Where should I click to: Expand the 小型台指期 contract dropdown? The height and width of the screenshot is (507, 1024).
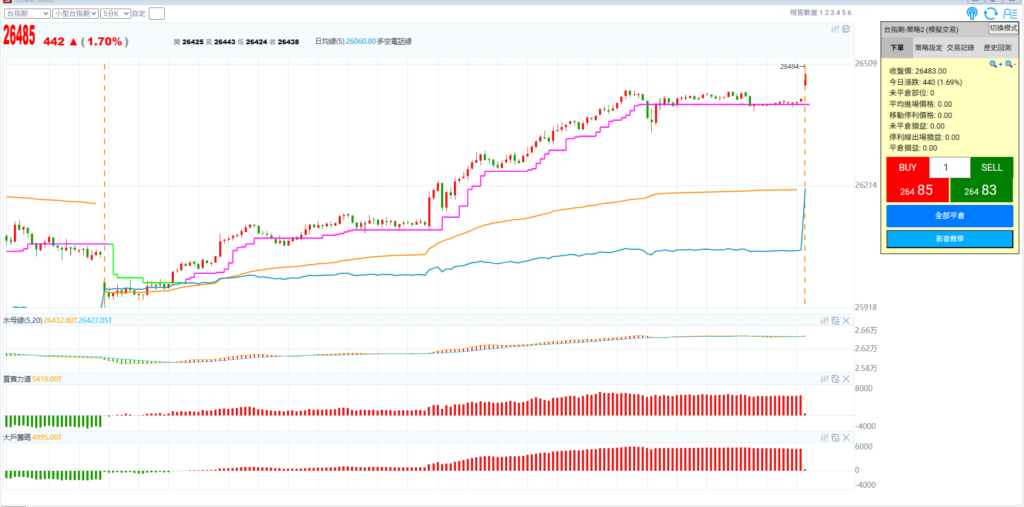tap(77, 13)
